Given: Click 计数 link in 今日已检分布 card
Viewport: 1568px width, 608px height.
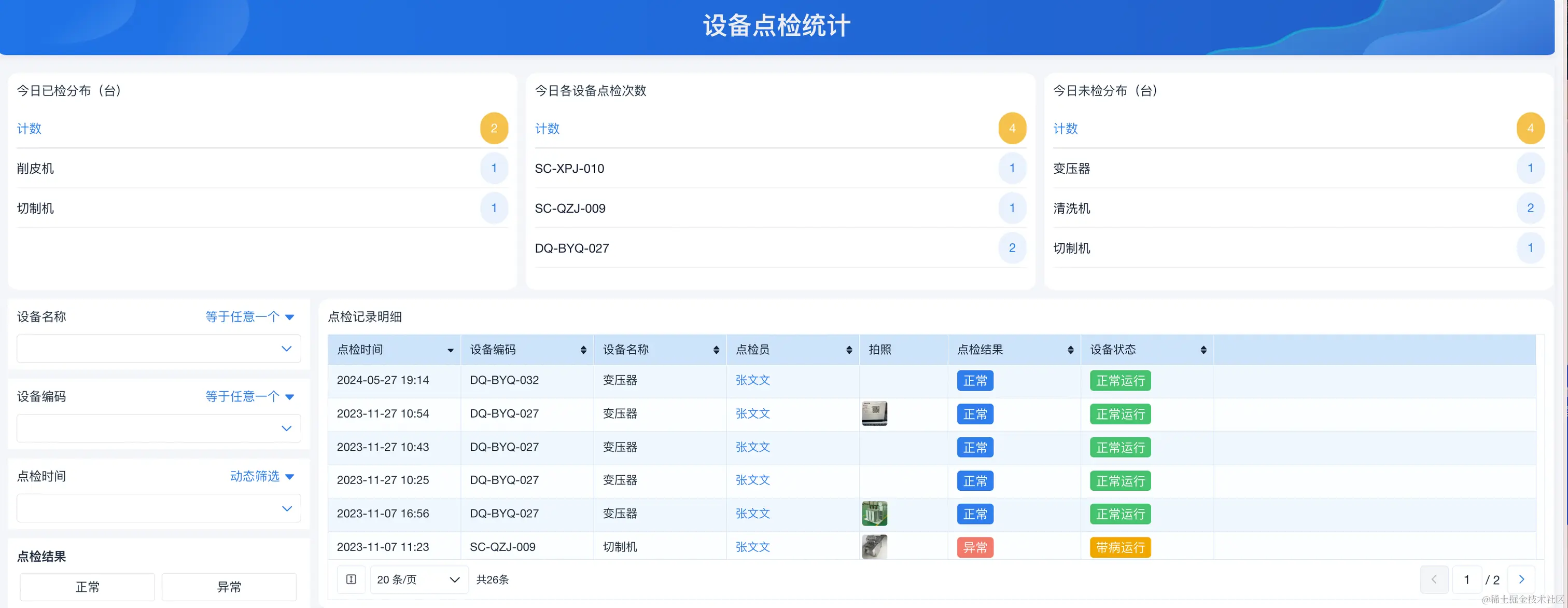Looking at the screenshot, I should (x=29, y=129).
